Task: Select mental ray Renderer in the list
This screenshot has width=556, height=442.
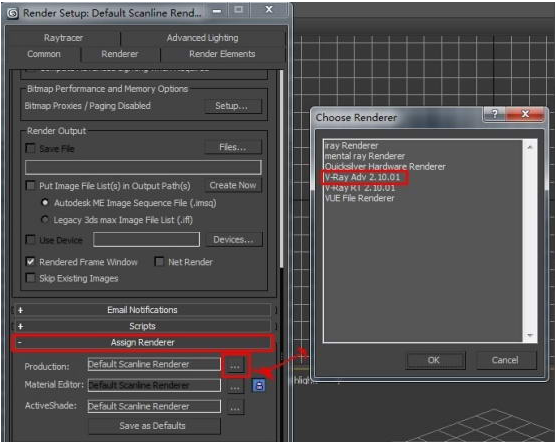Action: click(x=365, y=156)
